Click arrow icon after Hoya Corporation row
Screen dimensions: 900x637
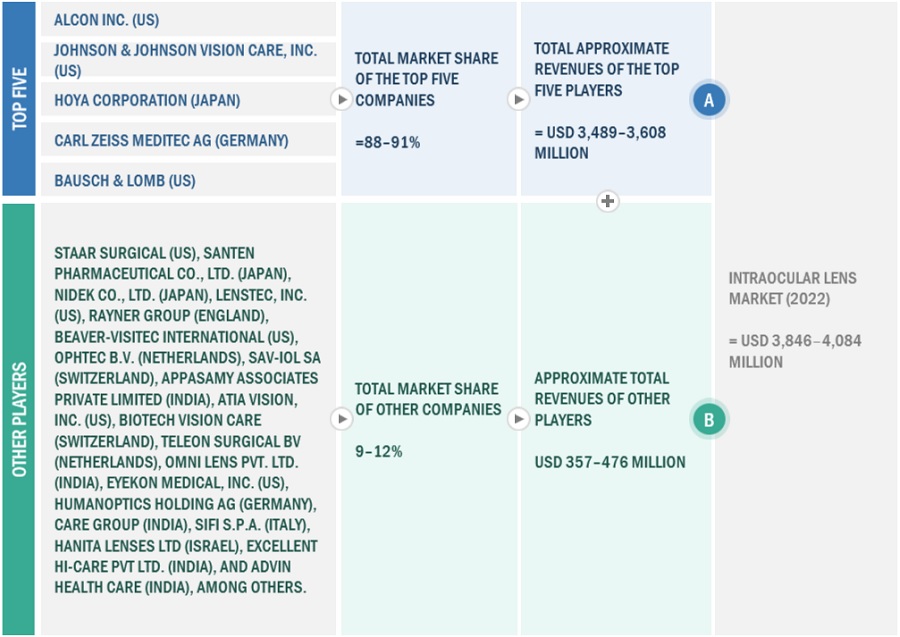341,100
